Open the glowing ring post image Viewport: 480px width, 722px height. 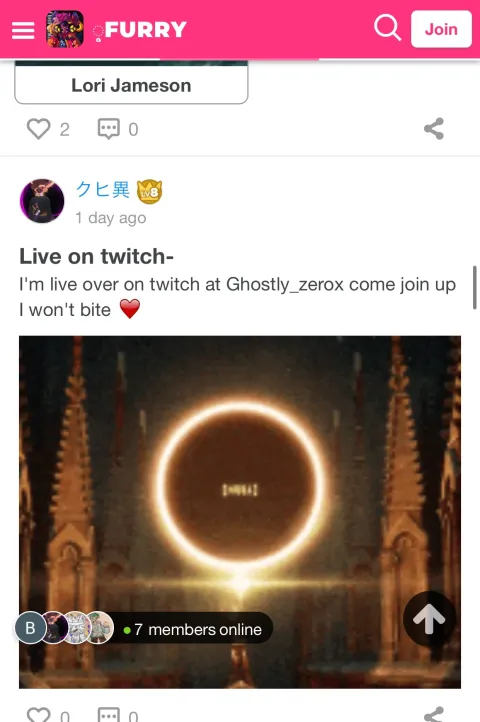[x=240, y=512]
